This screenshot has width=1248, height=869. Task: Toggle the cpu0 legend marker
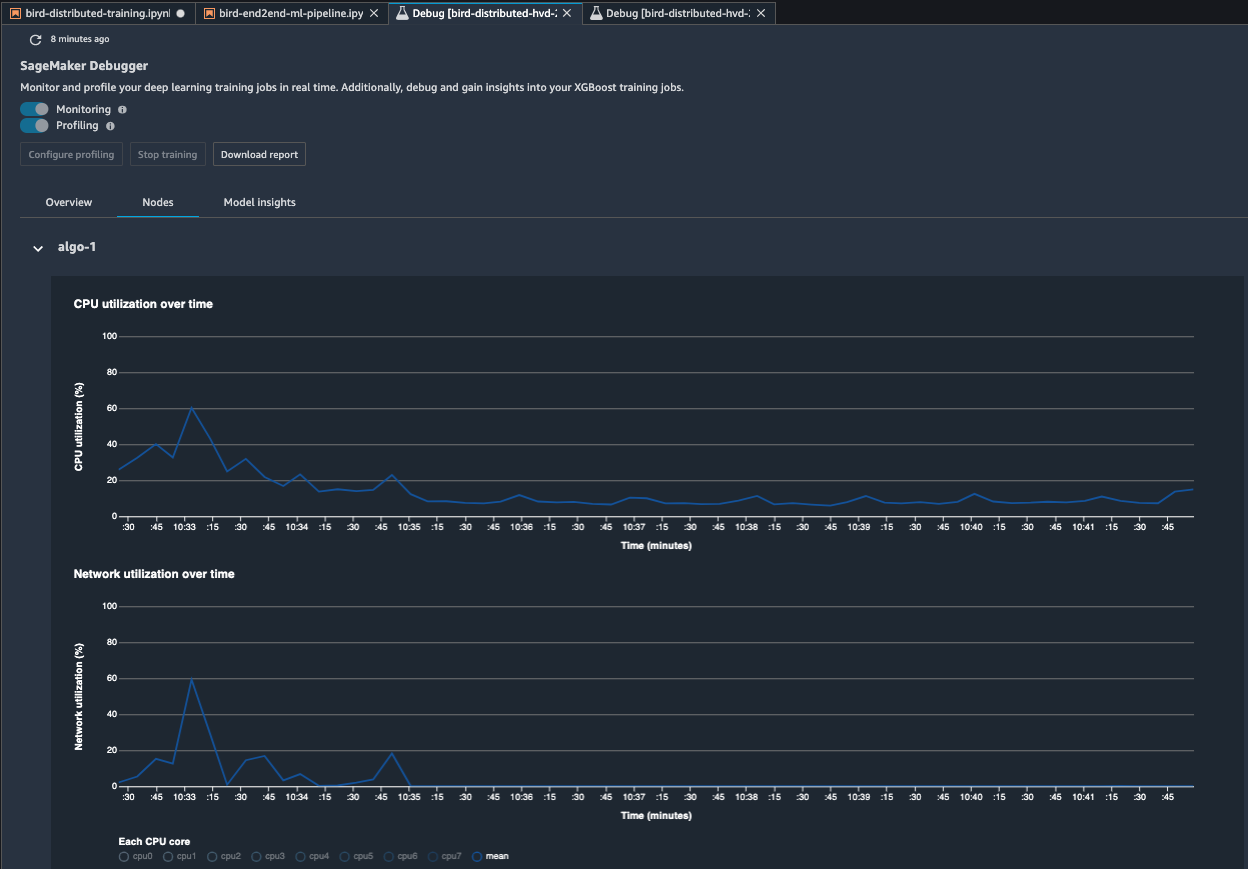pyautogui.click(x=123, y=856)
